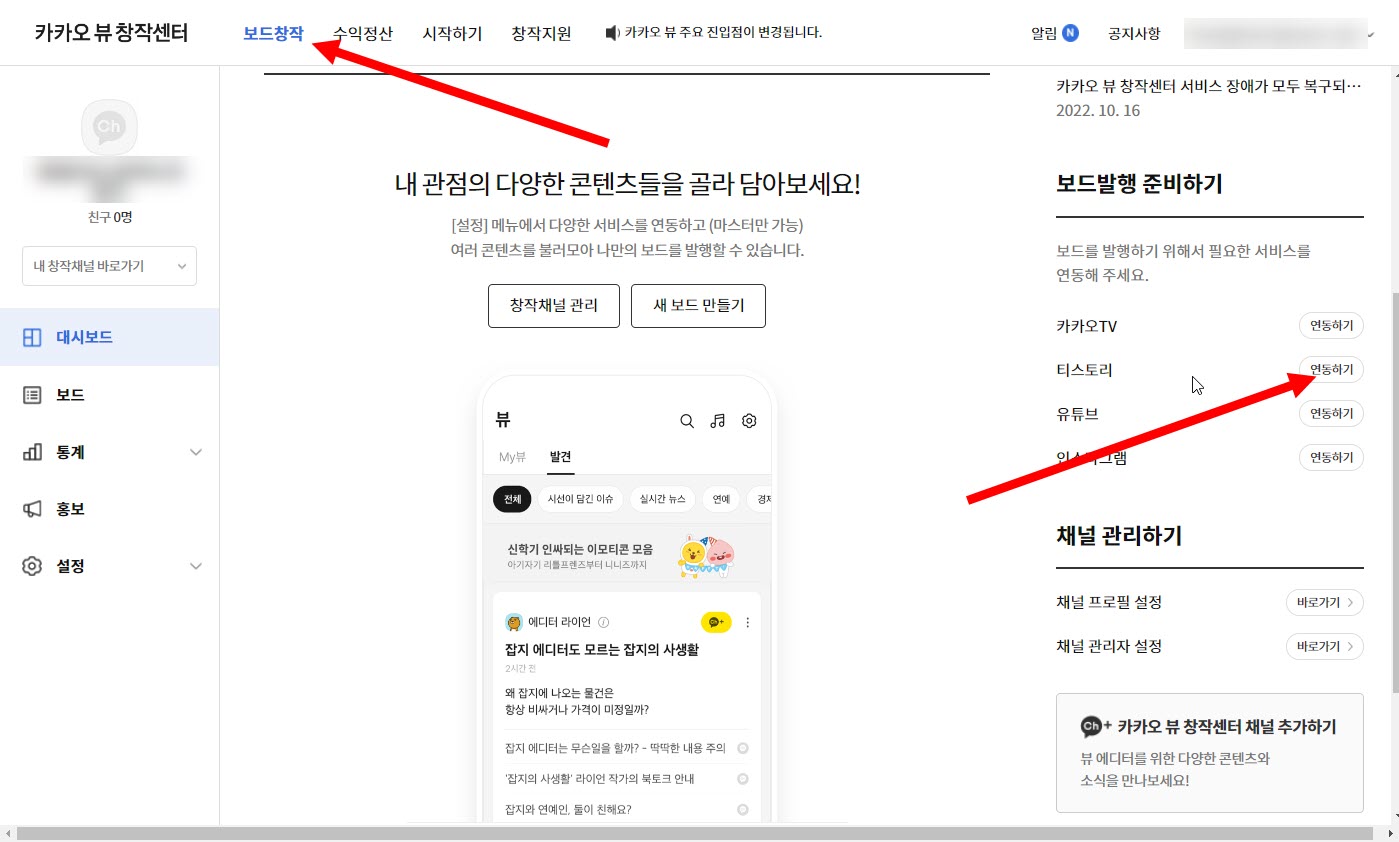Click the music note icon in preview
The height and width of the screenshot is (842, 1399).
coord(717,421)
